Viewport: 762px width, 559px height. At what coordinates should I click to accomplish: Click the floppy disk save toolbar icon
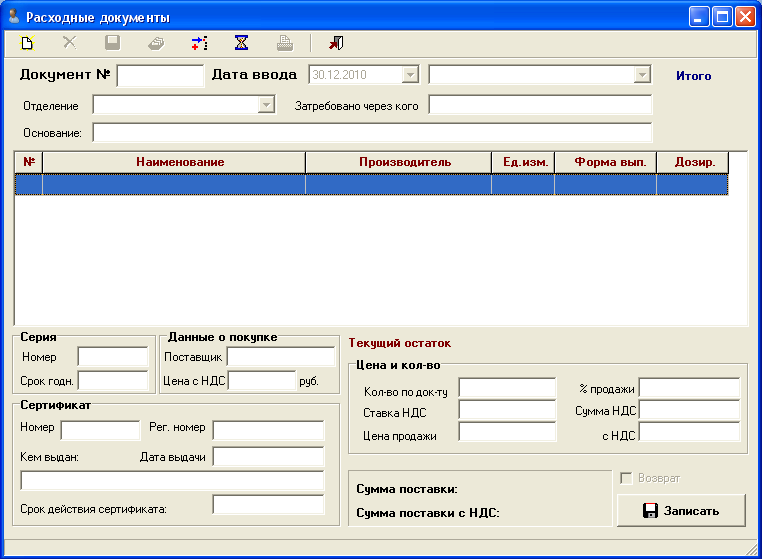113,43
